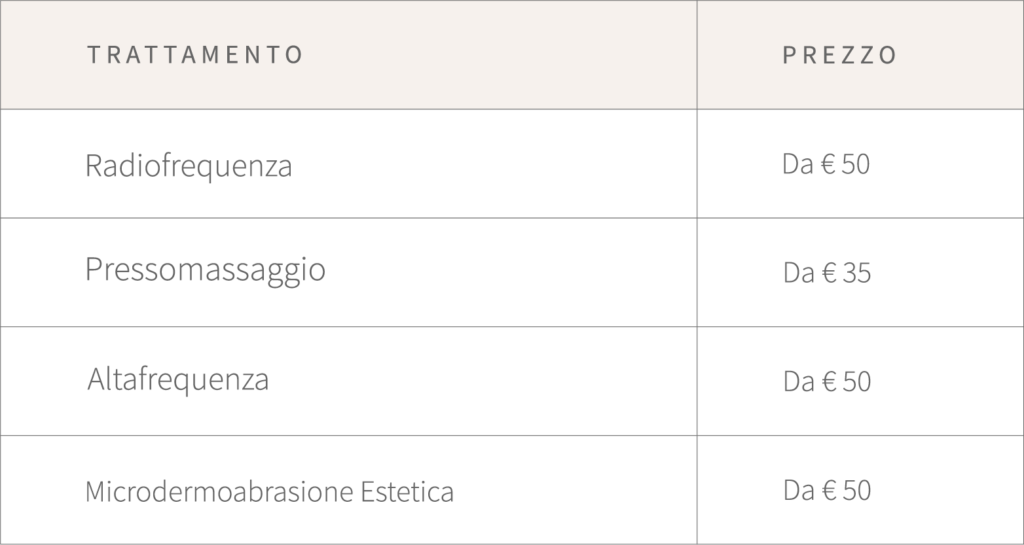The height and width of the screenshot is (545, 1024).
Task: Click the euro symbol in Radiofrequenza price
Action: (x=828, y=164)
